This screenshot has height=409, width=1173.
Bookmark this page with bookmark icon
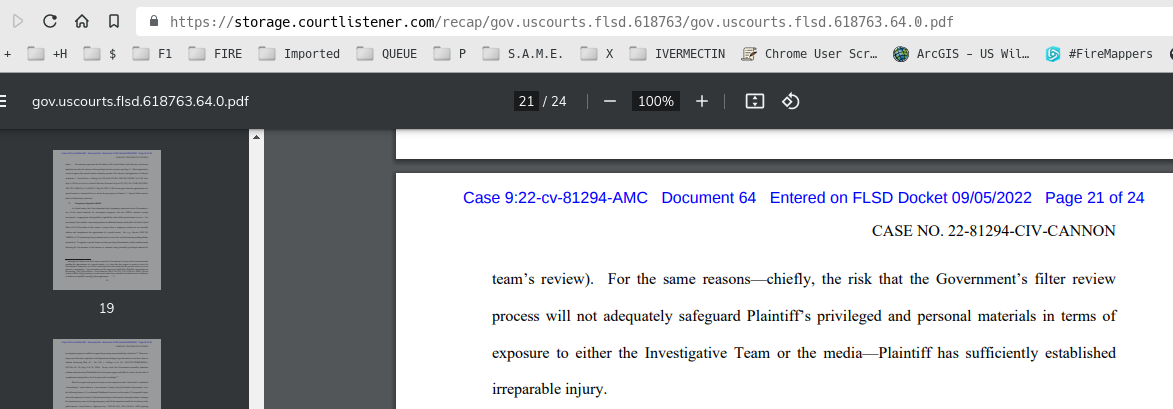[114, 21]
